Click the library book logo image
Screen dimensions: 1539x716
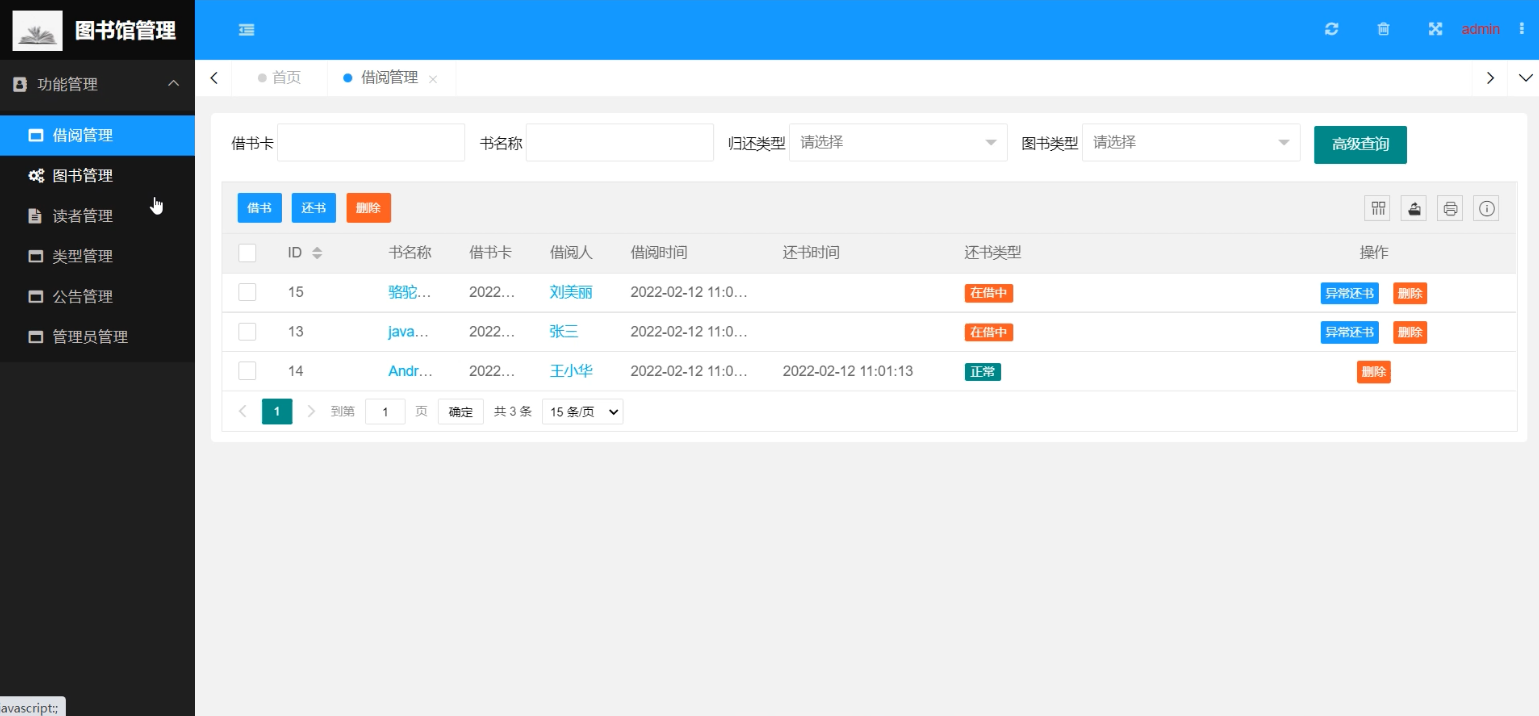[37, 30]
